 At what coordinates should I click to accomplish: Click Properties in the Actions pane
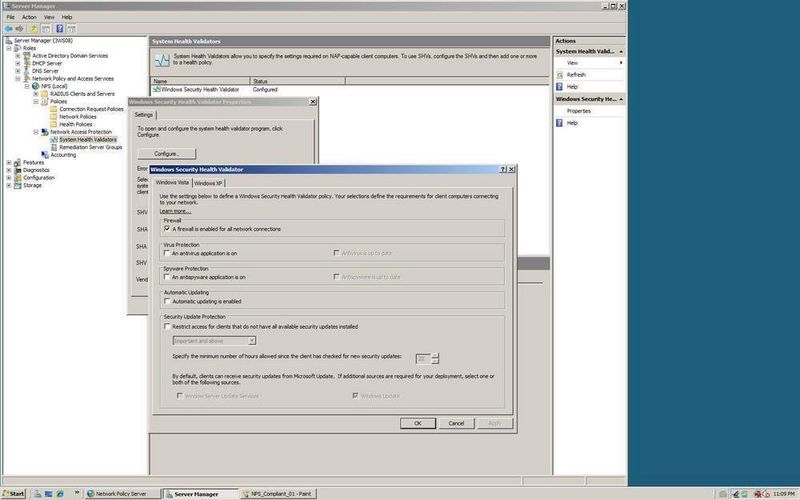pyautogui.click(x=579, y=111)
